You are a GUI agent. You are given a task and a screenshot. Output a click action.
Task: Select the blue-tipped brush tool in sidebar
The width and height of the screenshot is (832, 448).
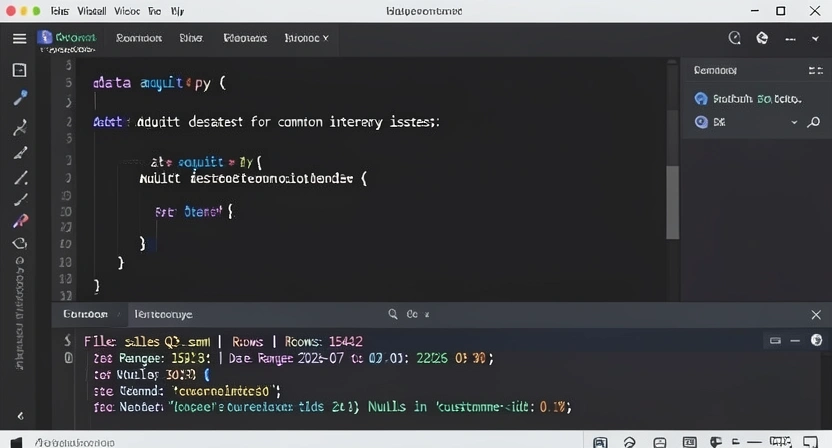click(x=20, y=98)
